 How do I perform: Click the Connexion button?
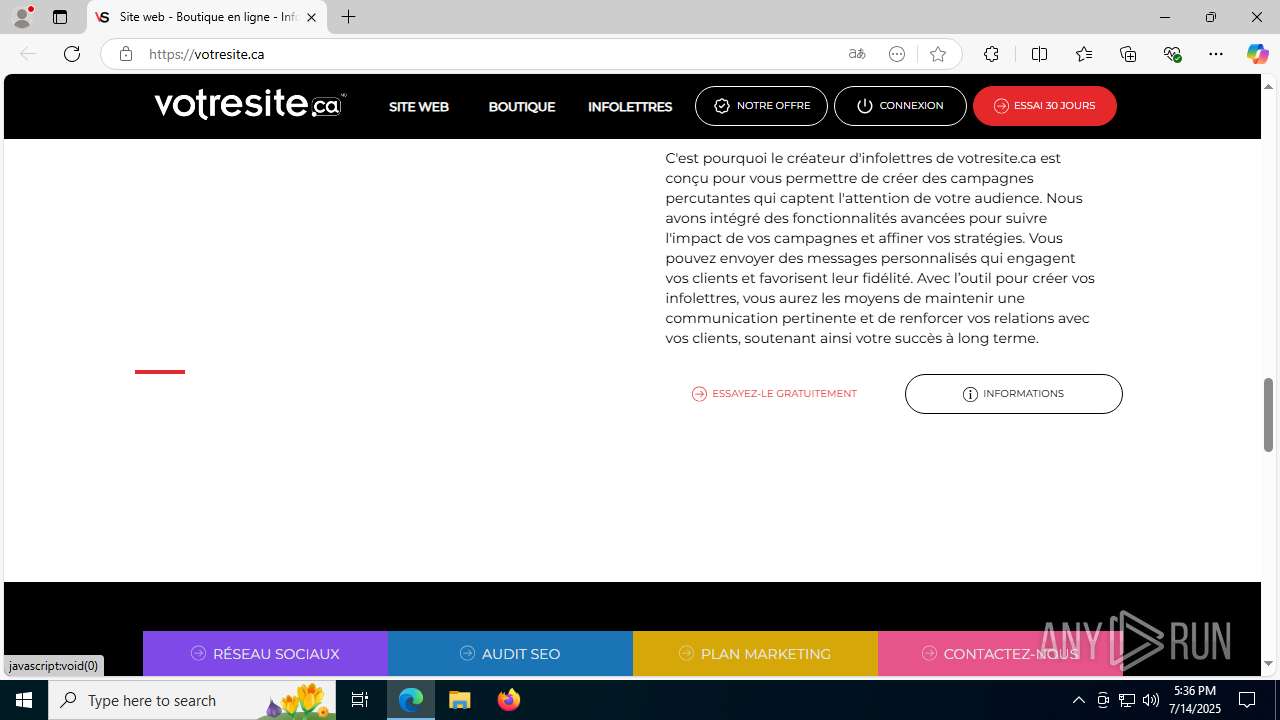[900, 106]
